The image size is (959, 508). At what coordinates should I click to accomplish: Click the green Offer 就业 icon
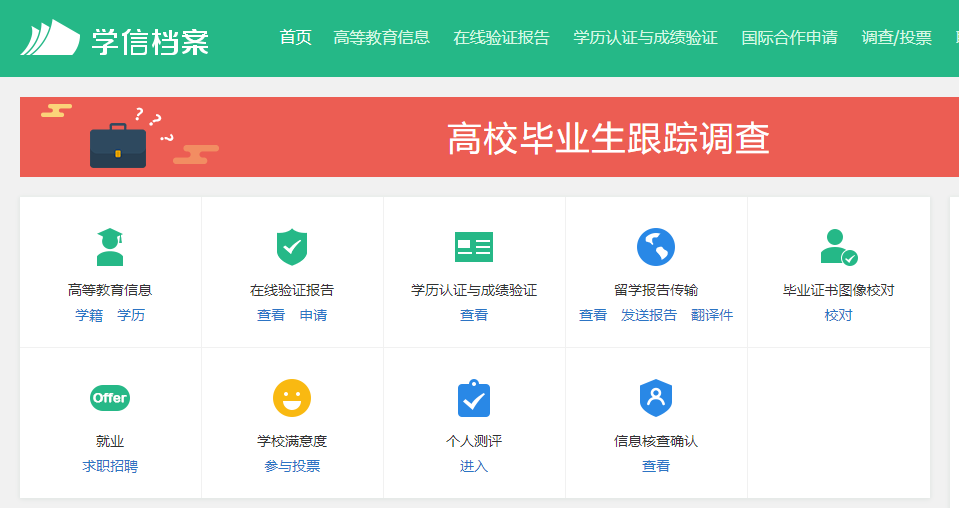[110, 398]
